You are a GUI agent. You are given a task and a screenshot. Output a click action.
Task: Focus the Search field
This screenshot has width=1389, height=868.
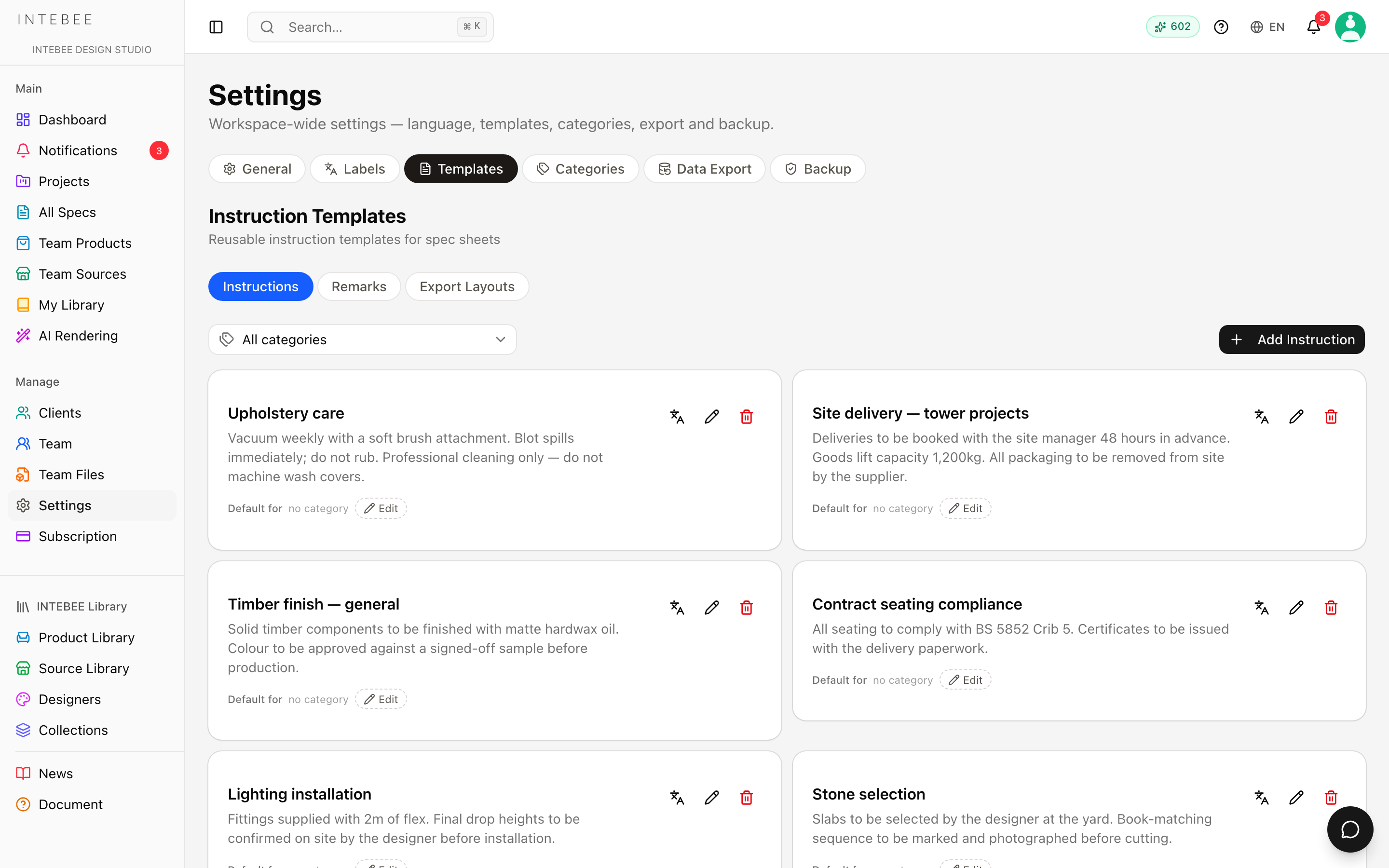370,27
